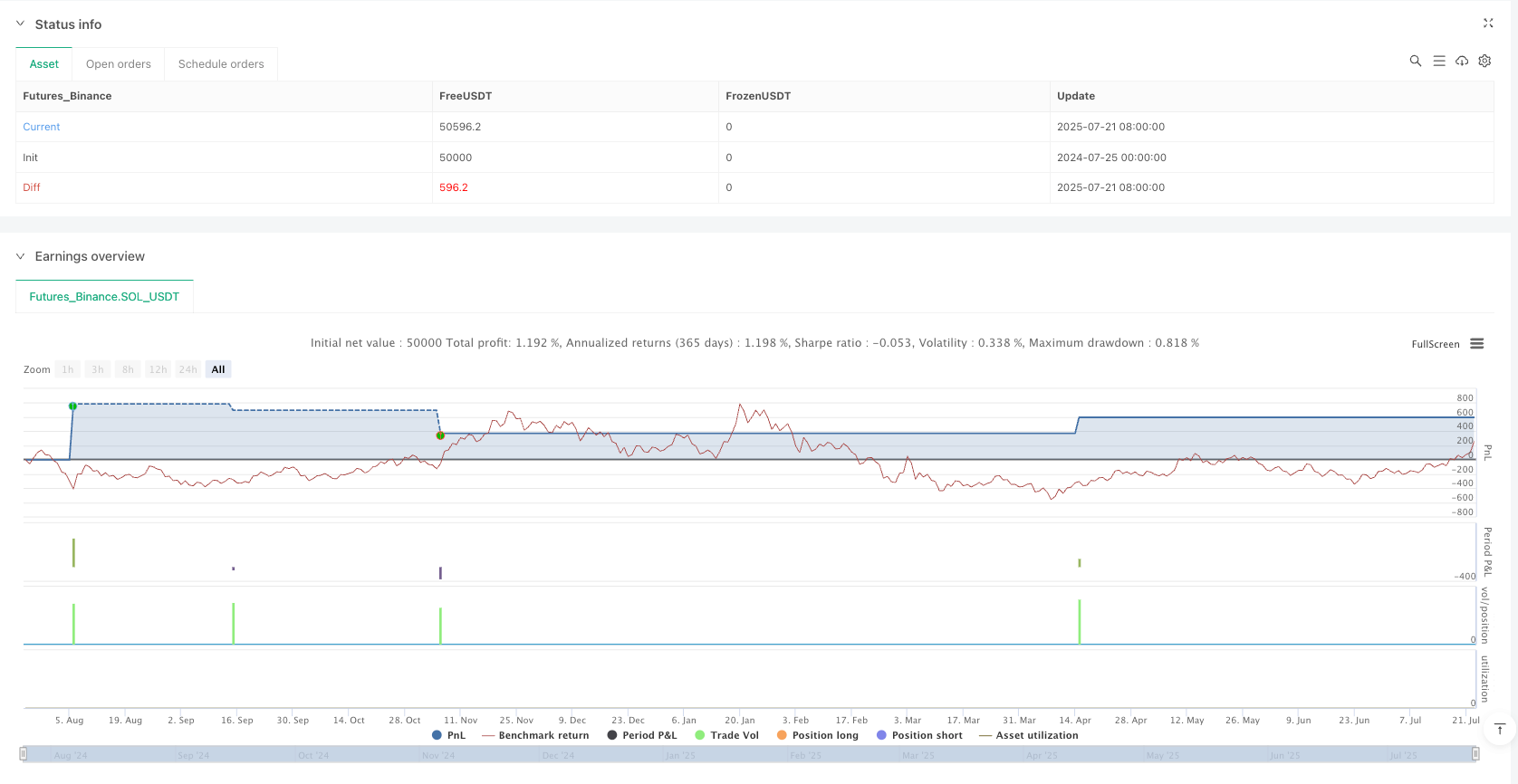Toggle PnL series in chart legend

[448, 735]
